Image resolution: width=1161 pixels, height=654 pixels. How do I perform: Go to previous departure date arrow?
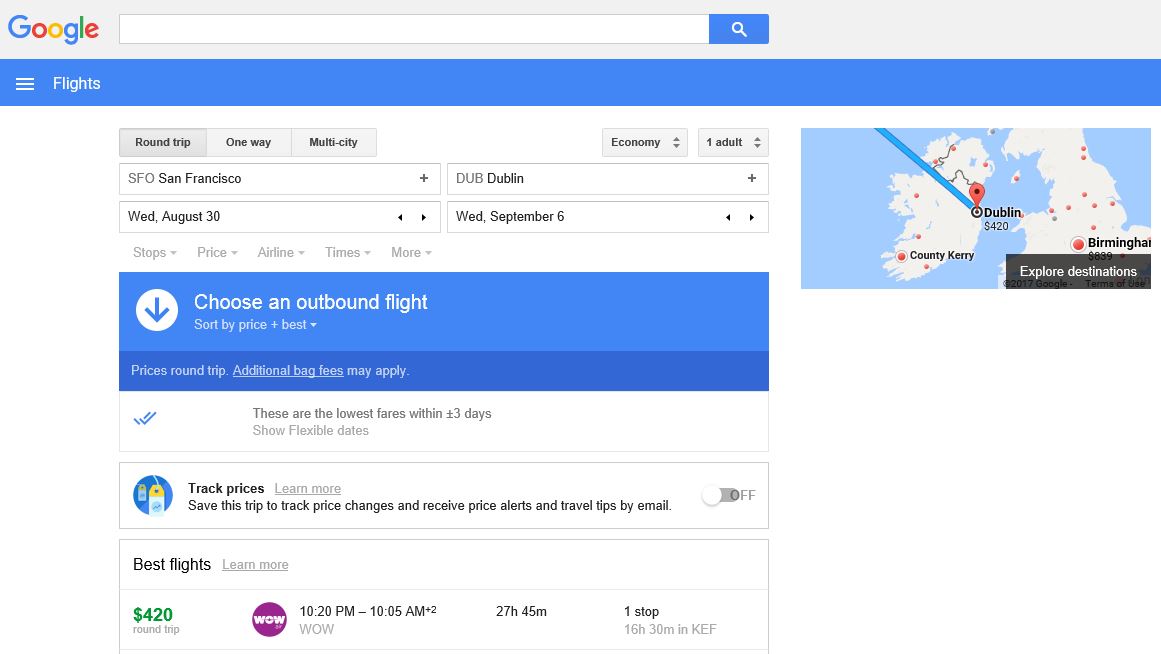coord(400,217)
